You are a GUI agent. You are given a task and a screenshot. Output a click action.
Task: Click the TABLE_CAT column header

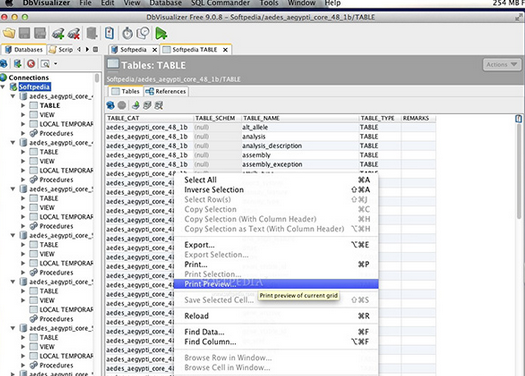(150, 118)
